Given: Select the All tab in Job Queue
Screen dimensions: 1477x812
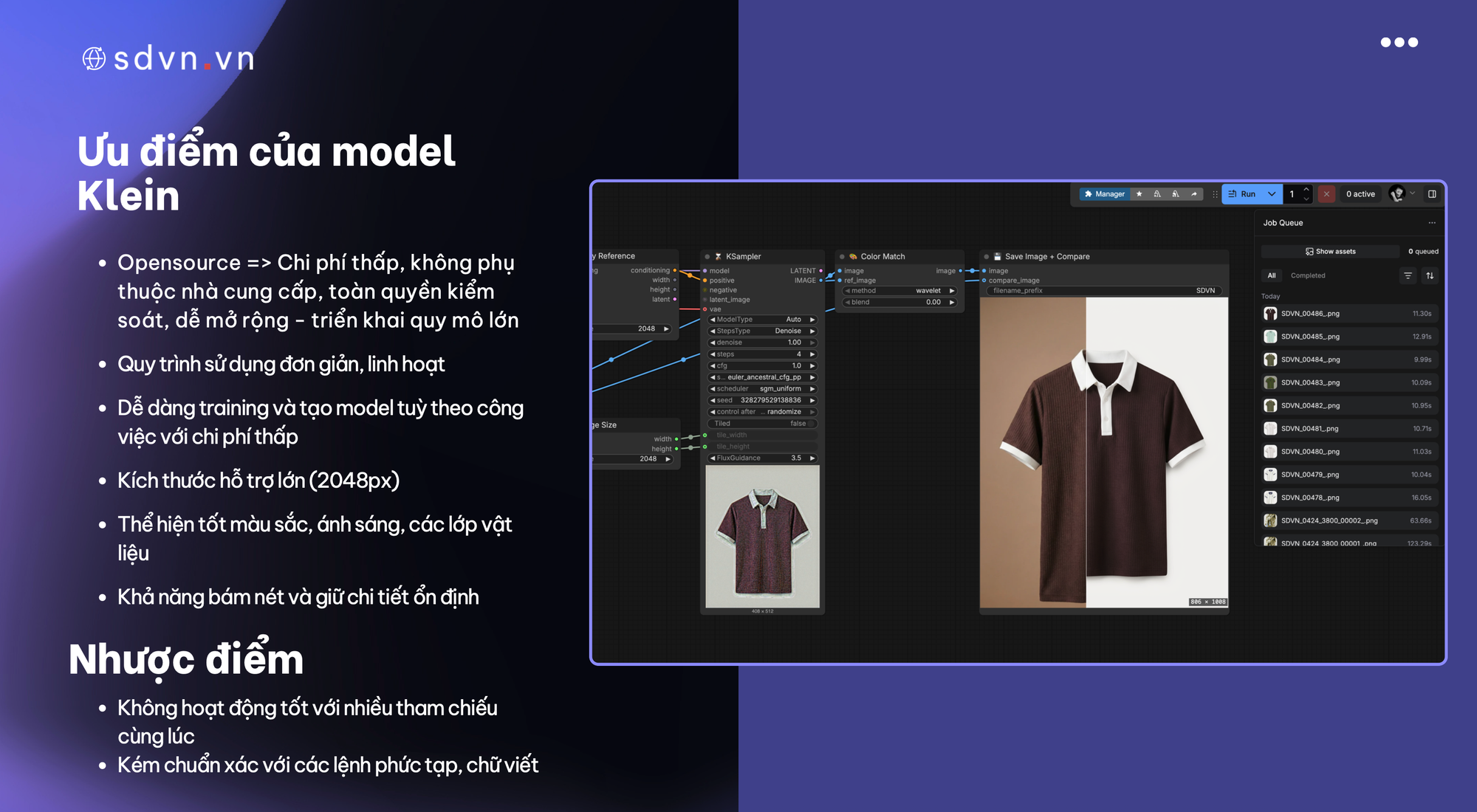Looking at the screenshot, I should (x=1272, y=275).
